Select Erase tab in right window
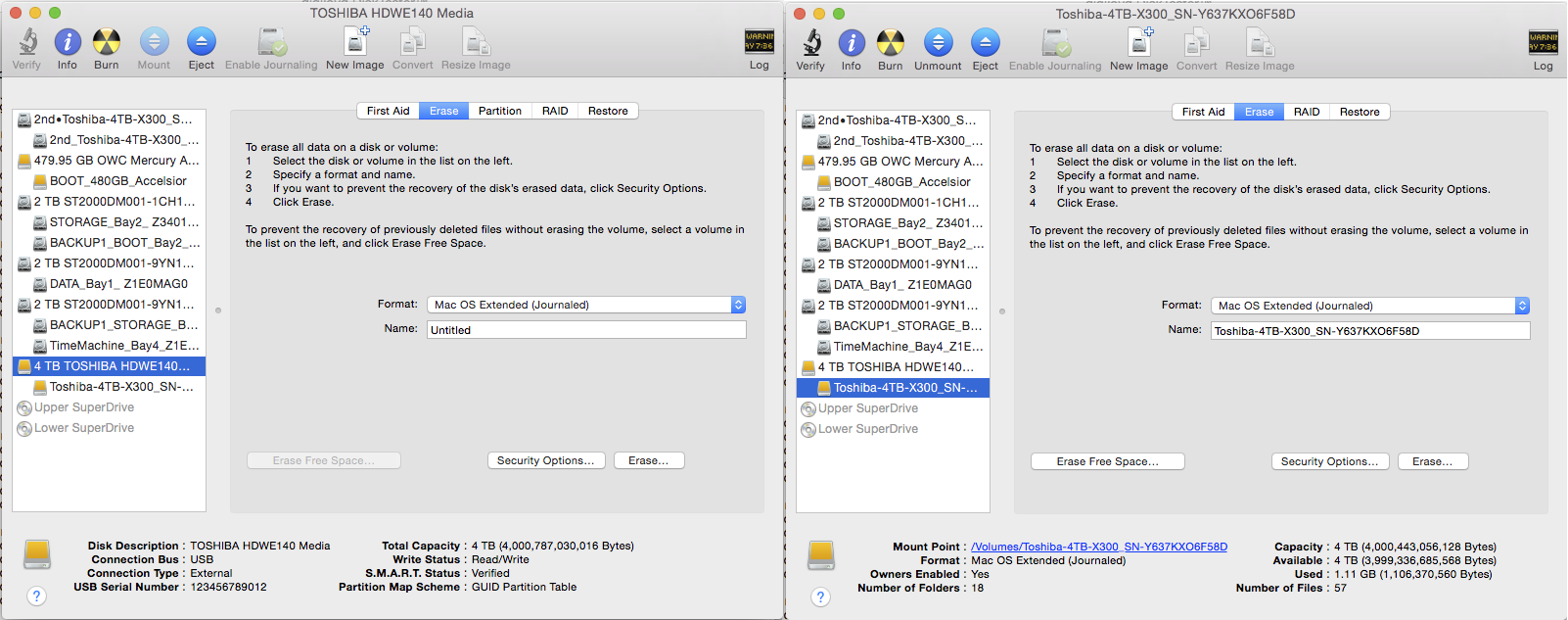The image size is (1568, 620). (1260, 112)
